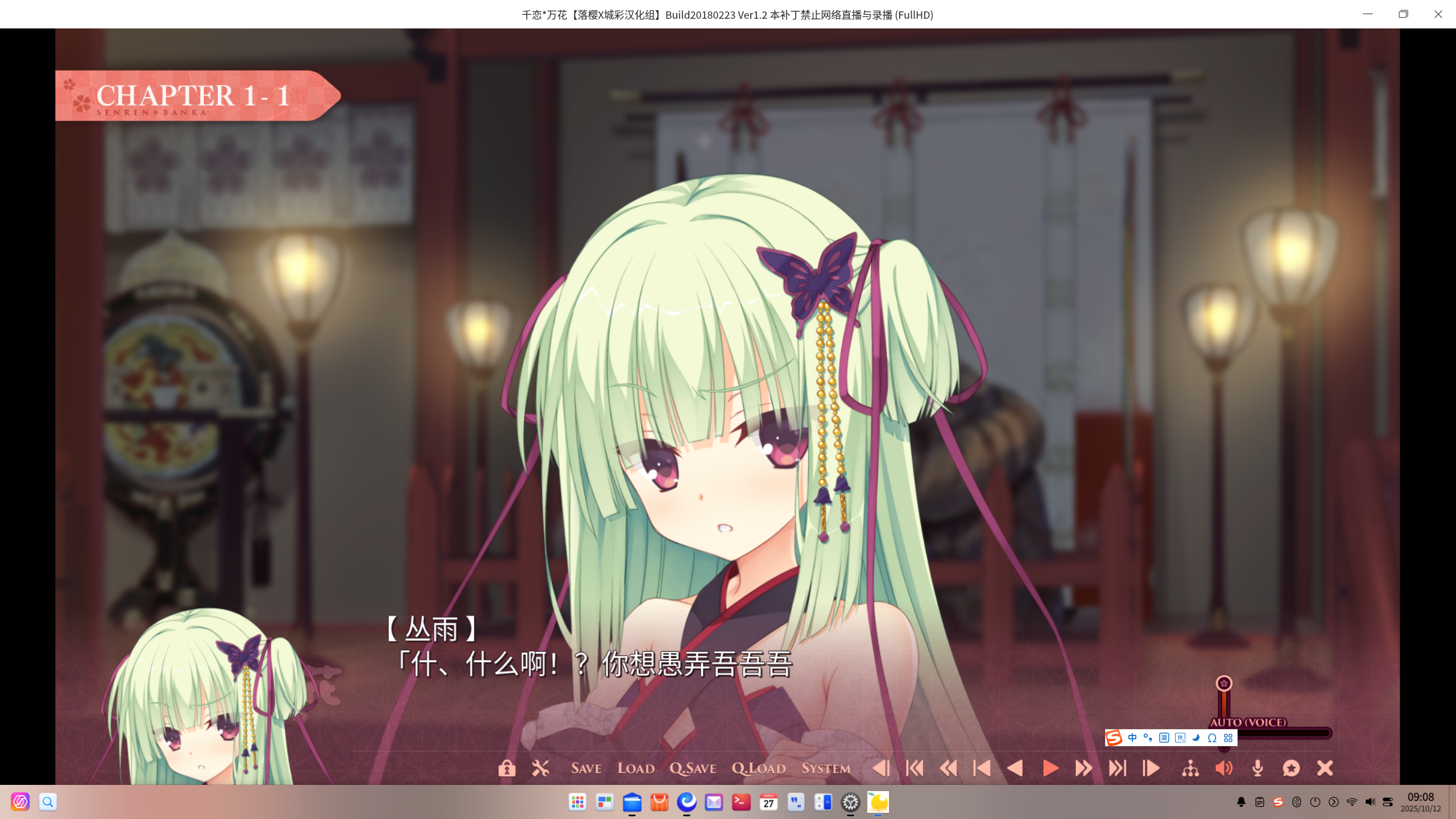
Task: Hide the message window with X icon
Action: [1325, 768]
